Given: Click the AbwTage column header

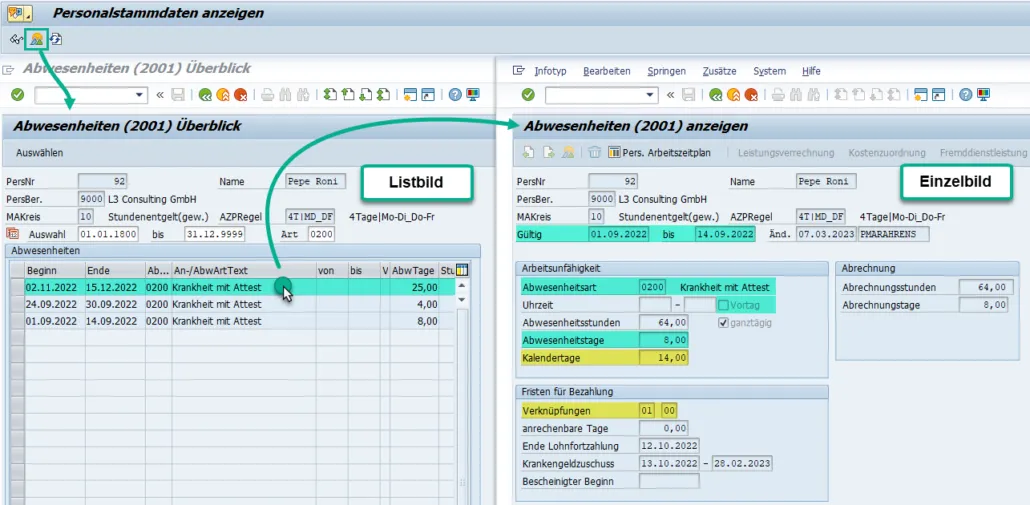Looking at the screenshot, I should (x=413, y=271).
